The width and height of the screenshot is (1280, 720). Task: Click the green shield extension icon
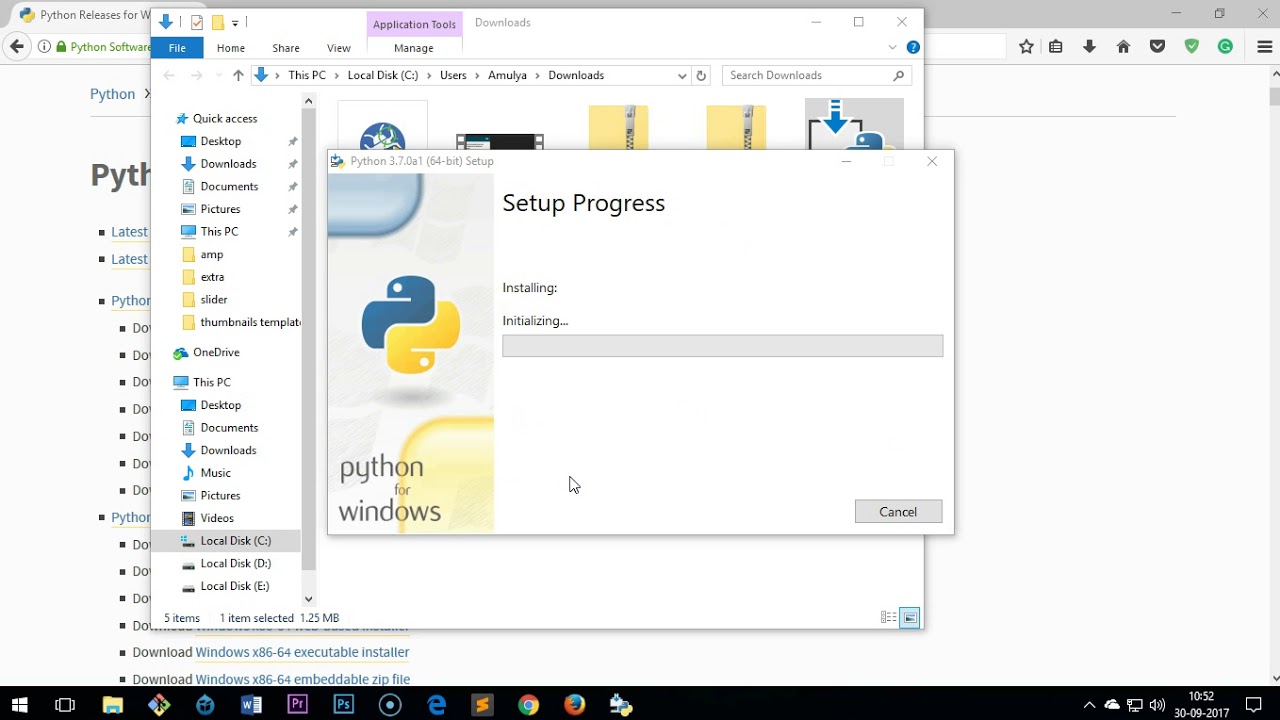coord(1192,46)
